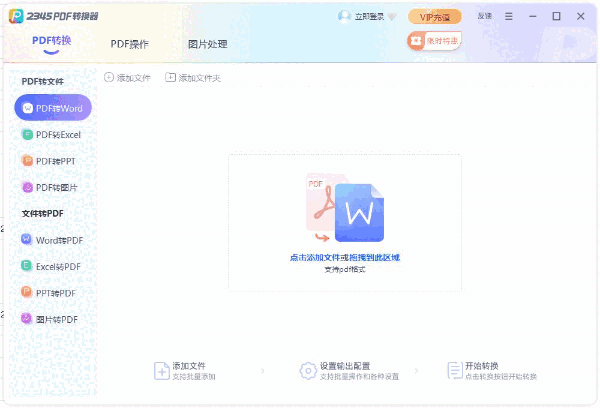Image resolution: width=600 pixels, height=408 pixels.
Task: Click the user avatar icon to log in
Action: (x=344, y=16)
